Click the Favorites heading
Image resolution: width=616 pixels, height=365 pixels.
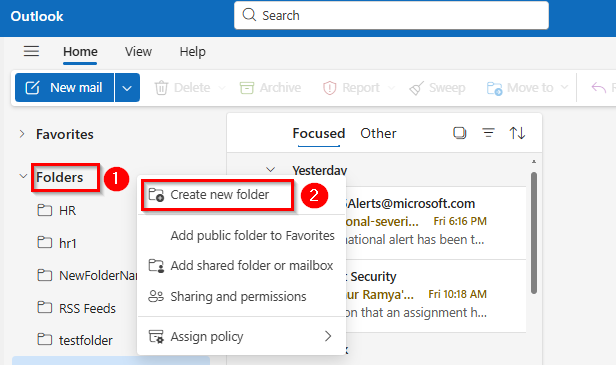tap(65, 134)
